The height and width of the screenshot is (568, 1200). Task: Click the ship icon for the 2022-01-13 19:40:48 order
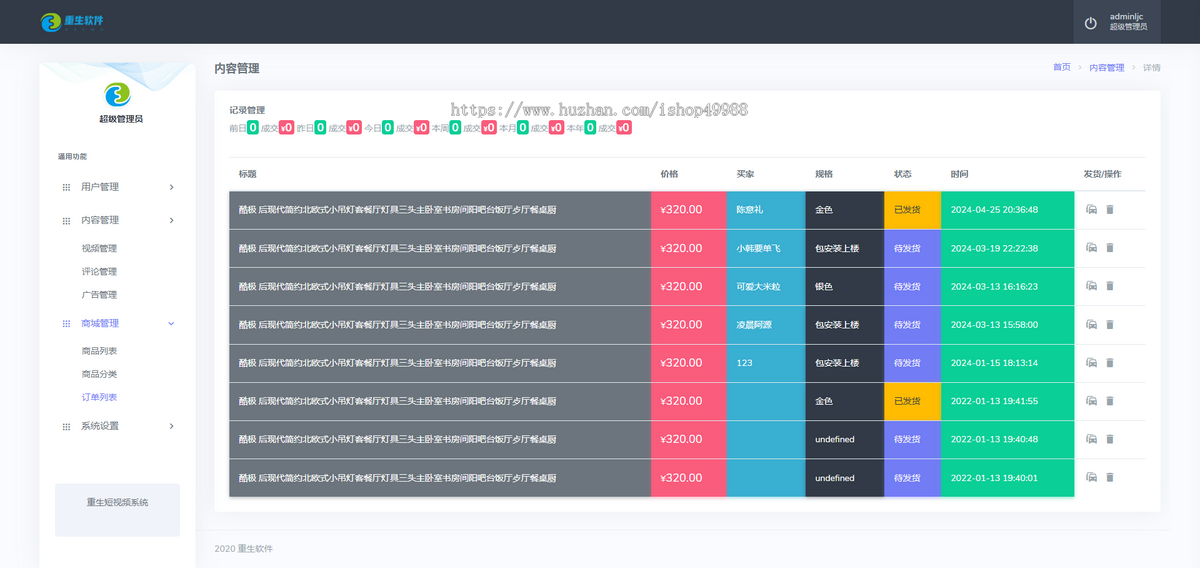(x=1091, y=439)
